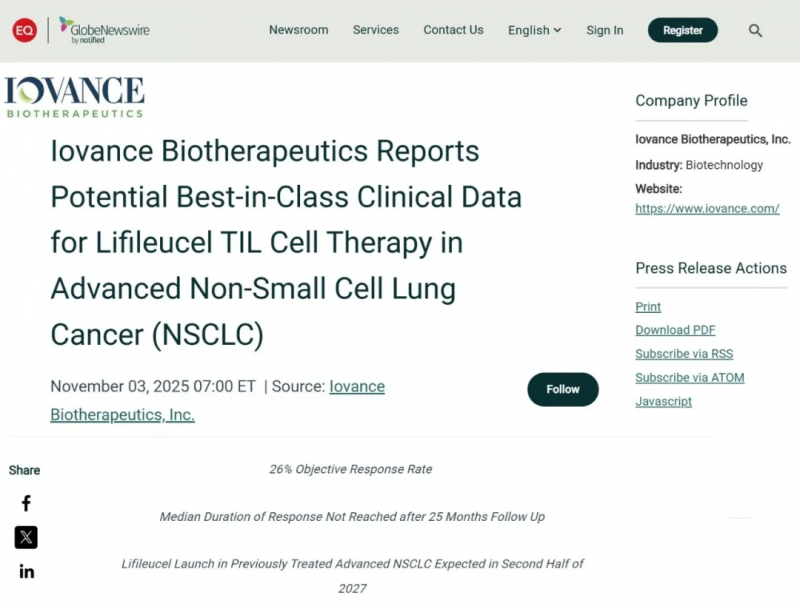Print the press release
The width and height of the screenshot is (800, 609).
tap(647, 306)
